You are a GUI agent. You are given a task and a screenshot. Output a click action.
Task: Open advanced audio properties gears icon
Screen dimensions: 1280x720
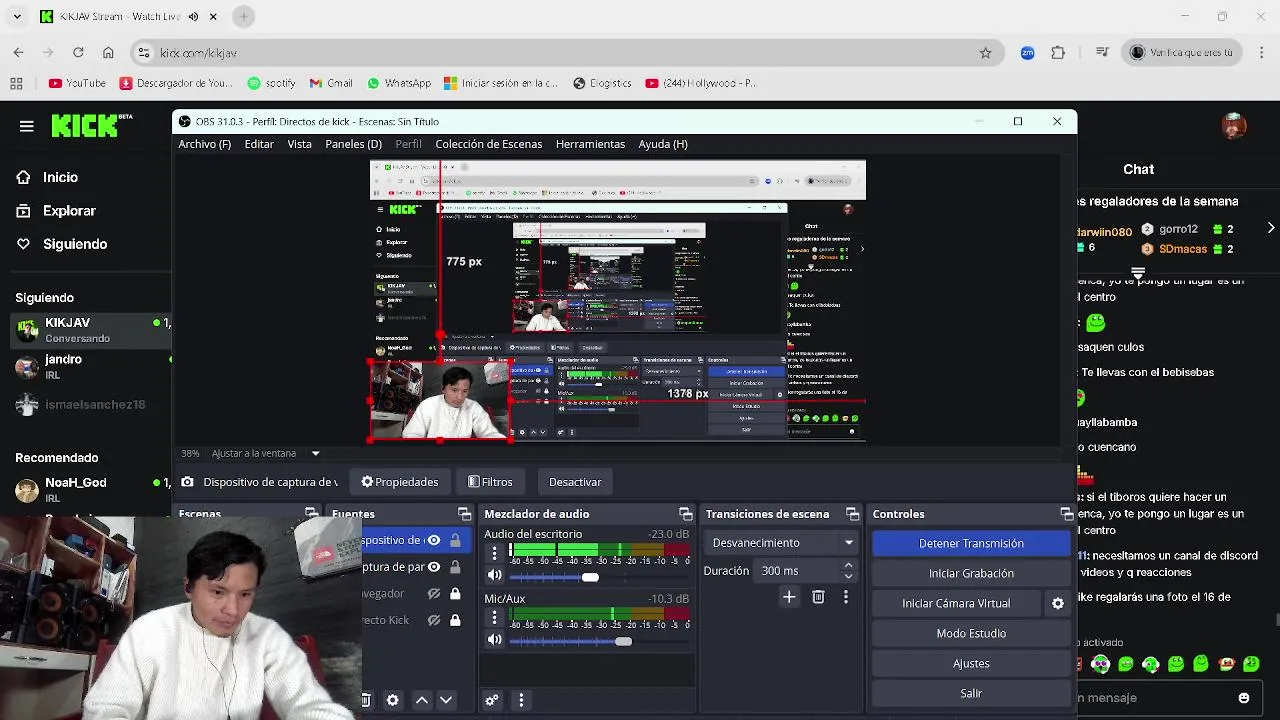(x=491, y=700)
